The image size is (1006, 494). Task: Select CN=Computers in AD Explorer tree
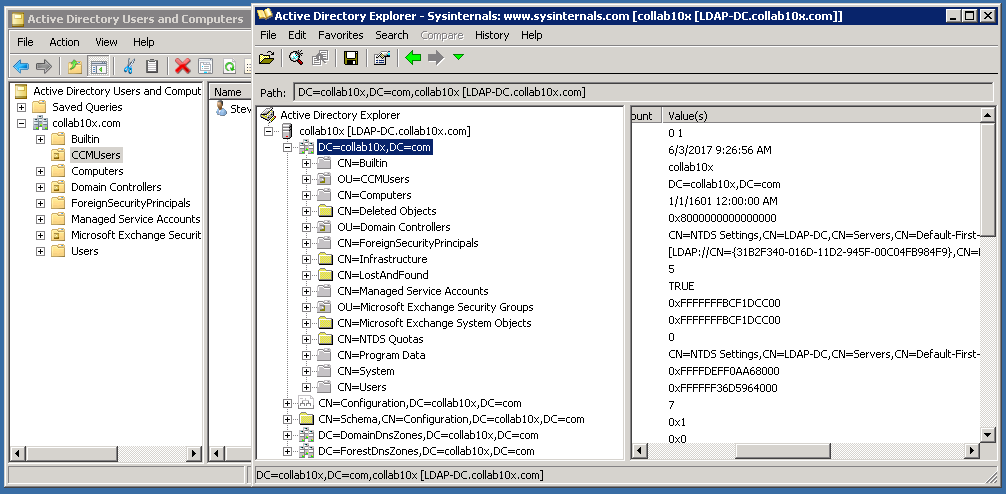[374, 195]
